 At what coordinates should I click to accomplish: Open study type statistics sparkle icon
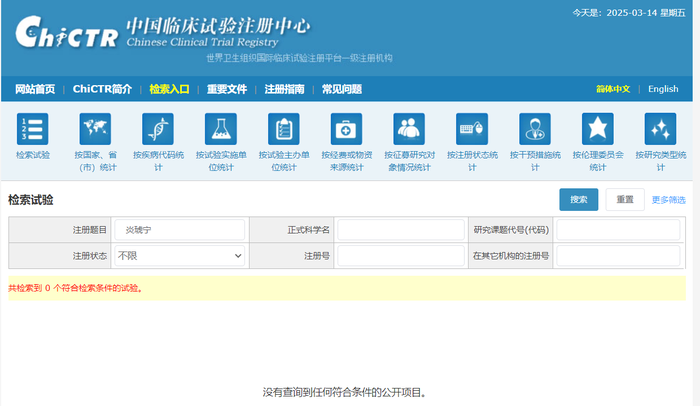[660, 129]
